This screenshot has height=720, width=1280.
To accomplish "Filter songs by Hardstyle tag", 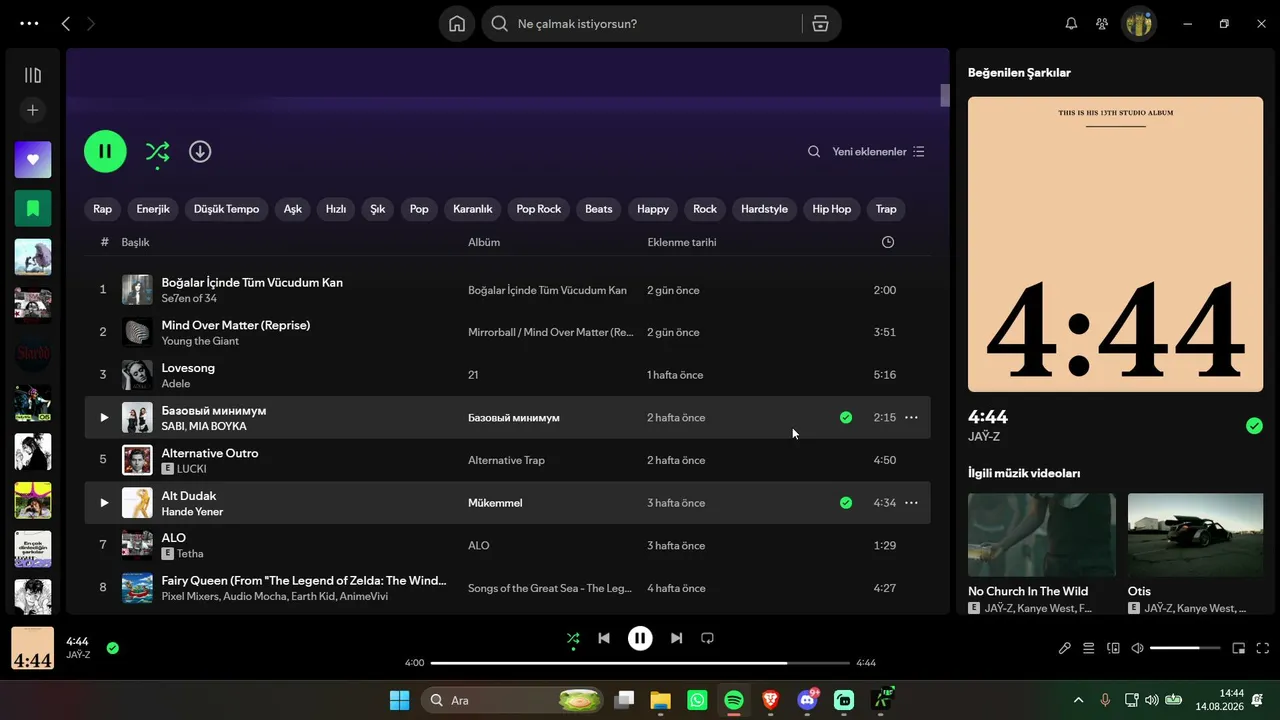I will (x=764, y=209).
